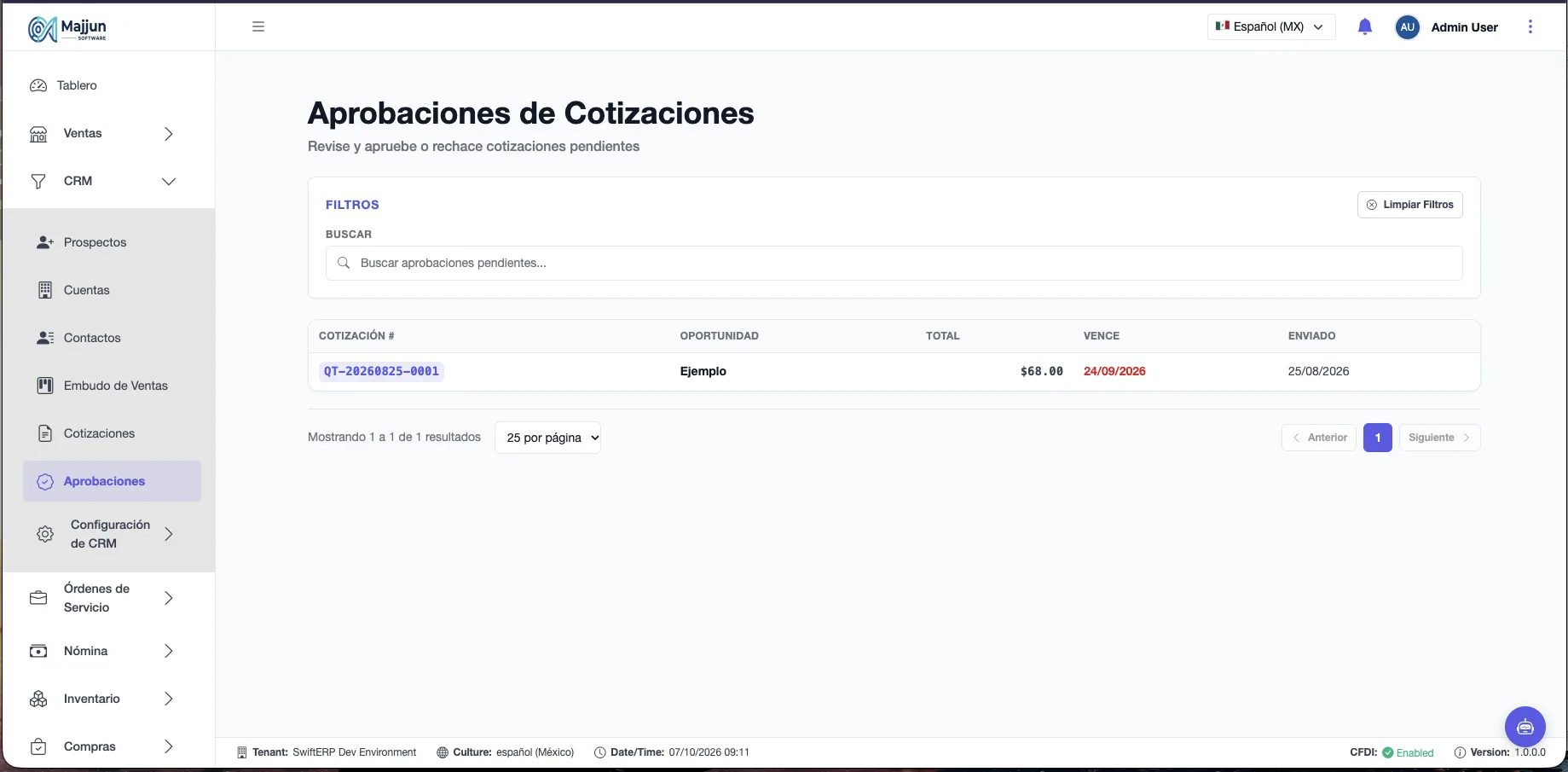The height and width of the screenshot is (772, 1568).
Task: Click the Cuentas building icon
Action: 45,290
